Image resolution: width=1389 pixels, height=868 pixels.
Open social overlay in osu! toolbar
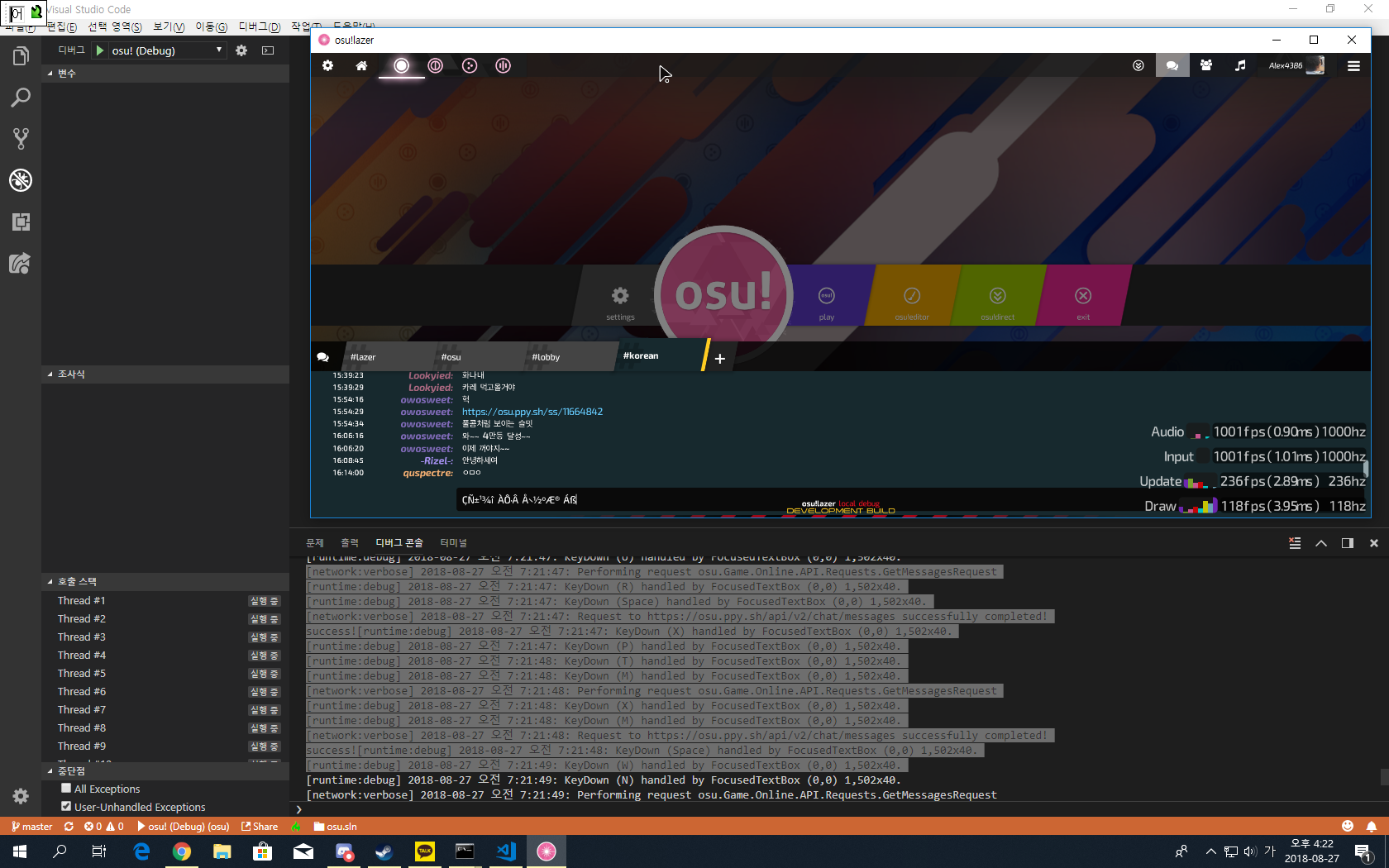(x=1206, y=65)
